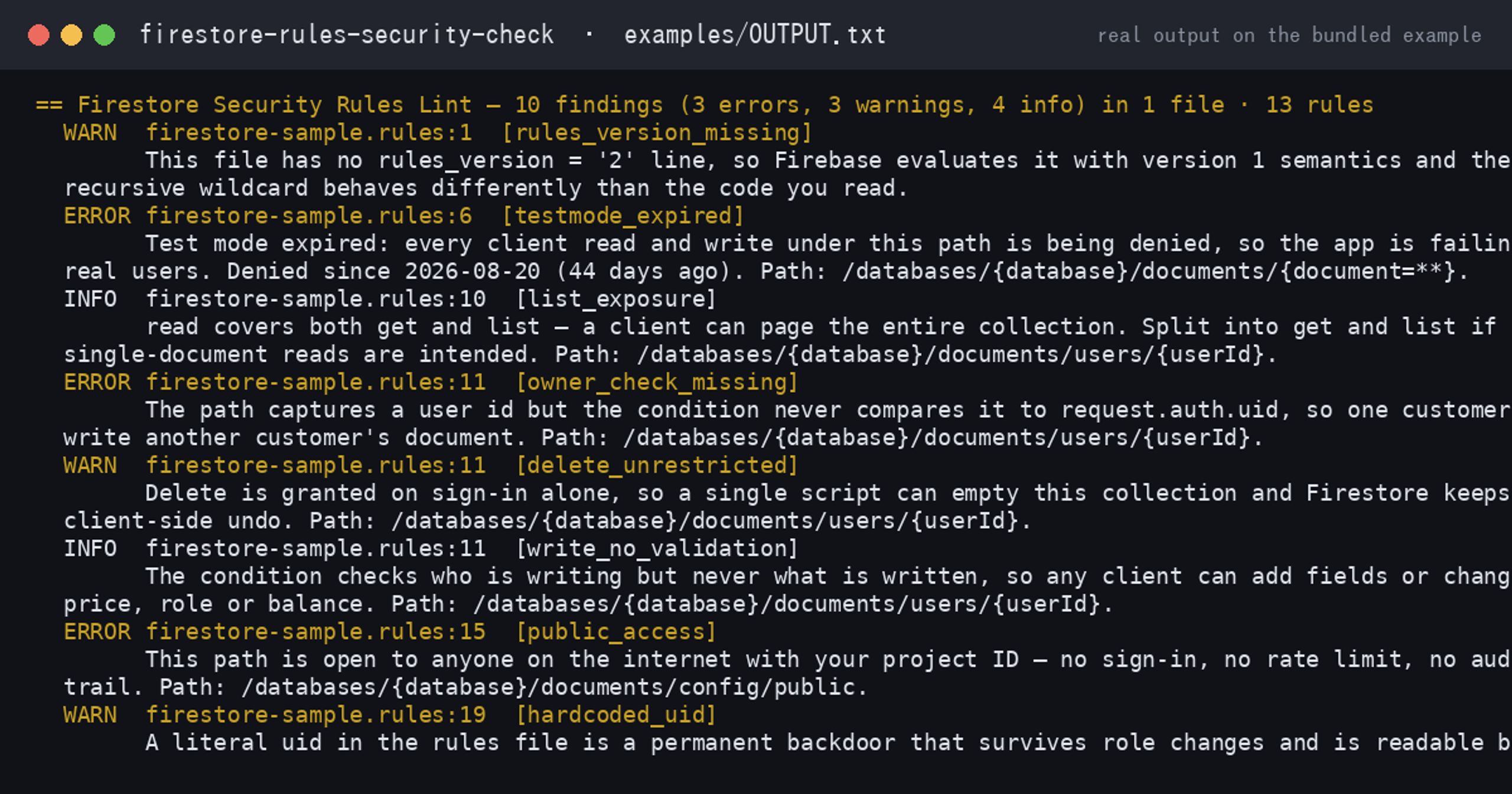The width and height of the screenshot is (1512, 794).
Task: Click the INFO label for write_no_validation
Action: [x=90, y=549]
